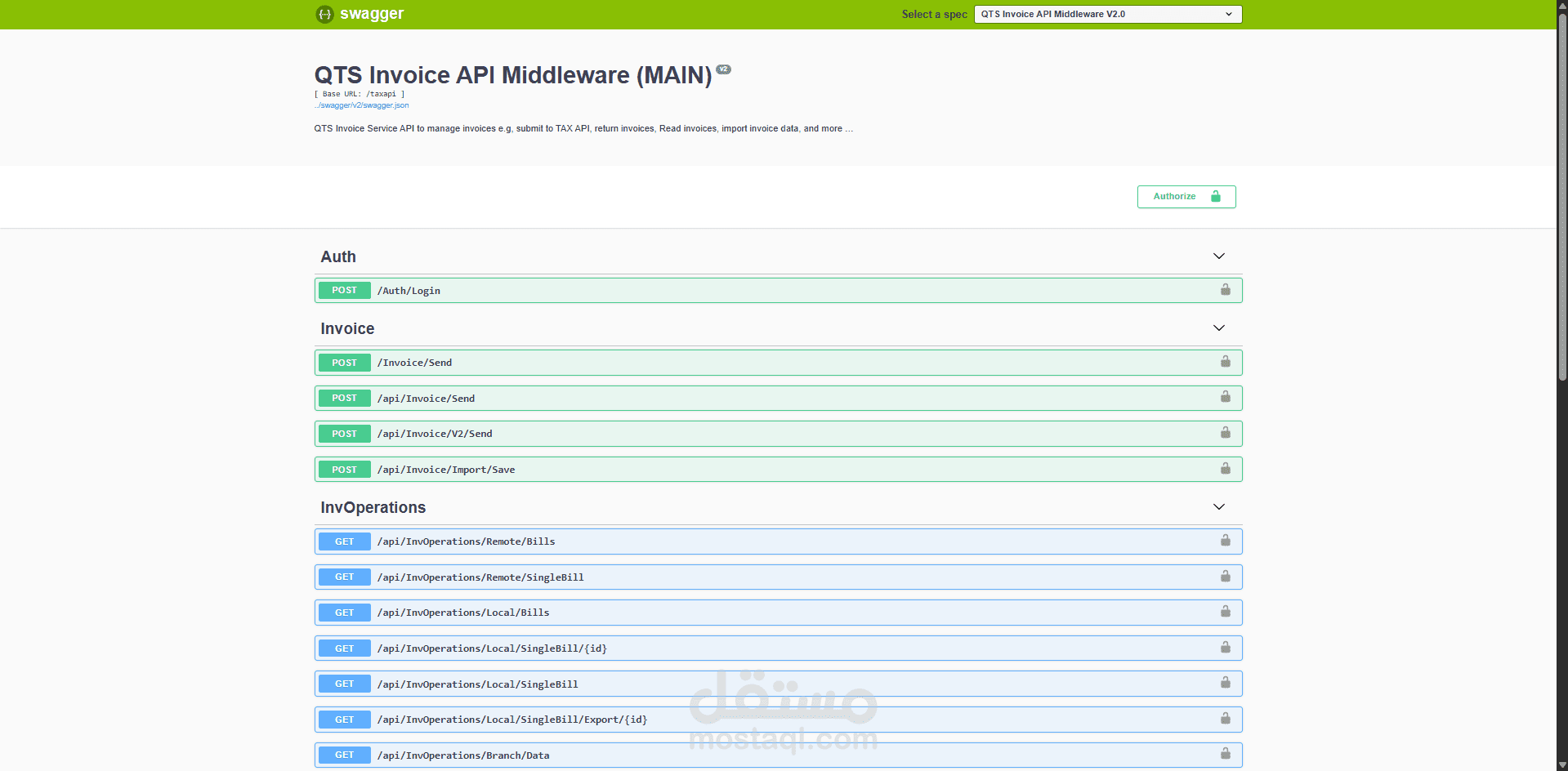Expand GET Local/SingleBill/{id} operation
This screenshot has width=1568, height=771.
(778, 648)
